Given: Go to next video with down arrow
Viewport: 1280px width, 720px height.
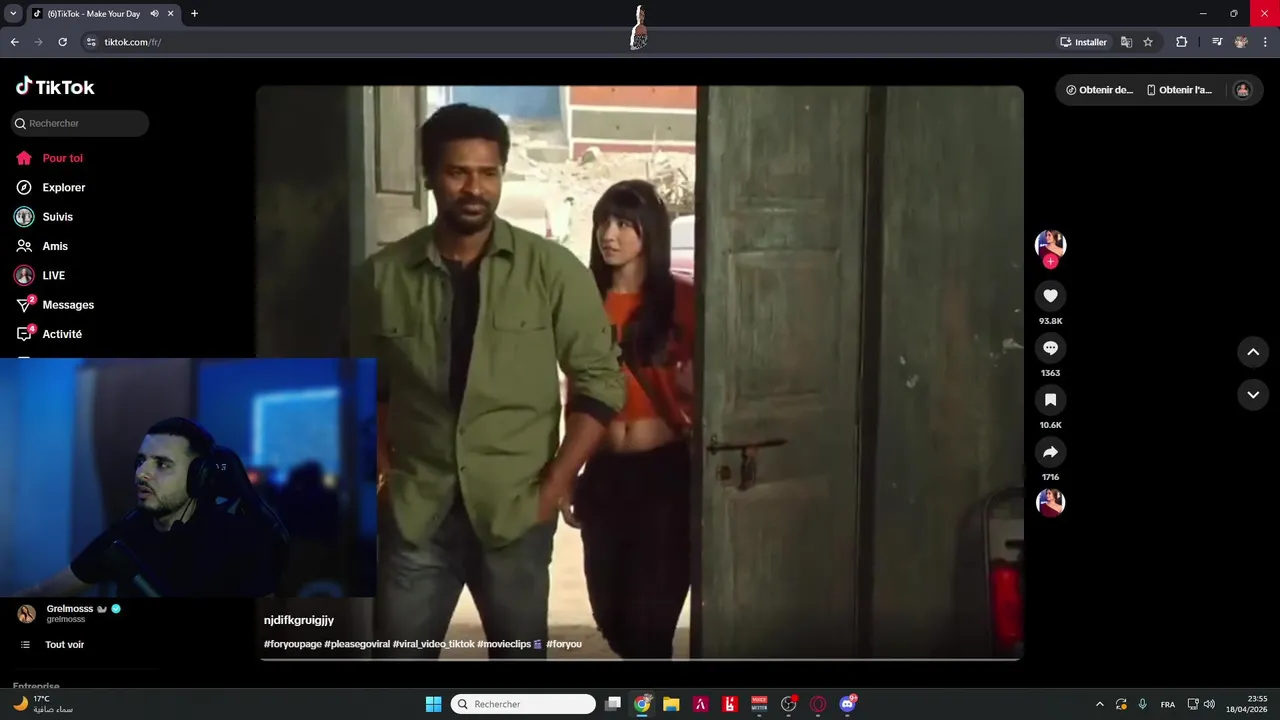Looking at the screenshot, I should [x=1253, y=395].
